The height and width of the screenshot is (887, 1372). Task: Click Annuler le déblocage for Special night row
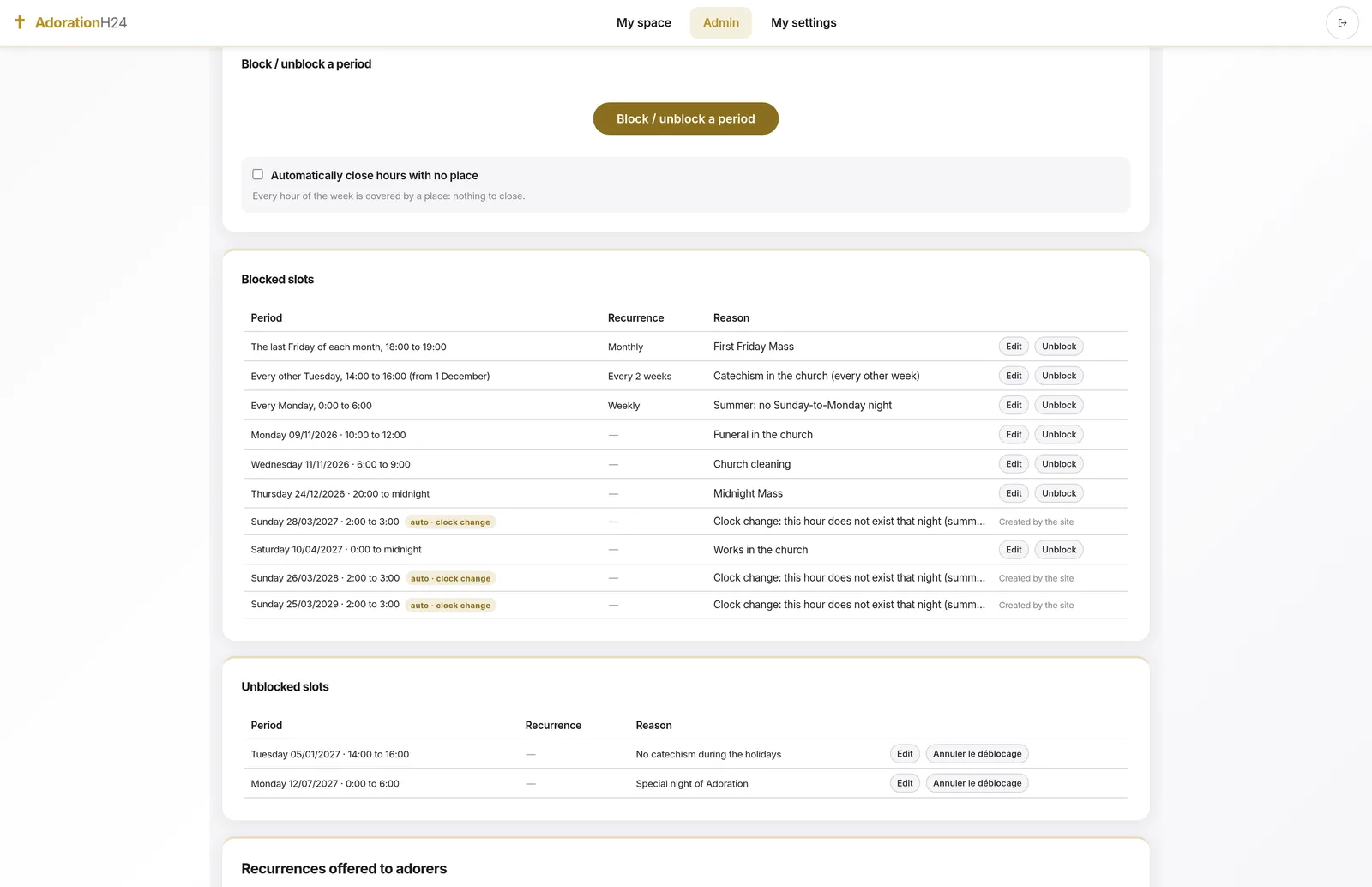978,783
